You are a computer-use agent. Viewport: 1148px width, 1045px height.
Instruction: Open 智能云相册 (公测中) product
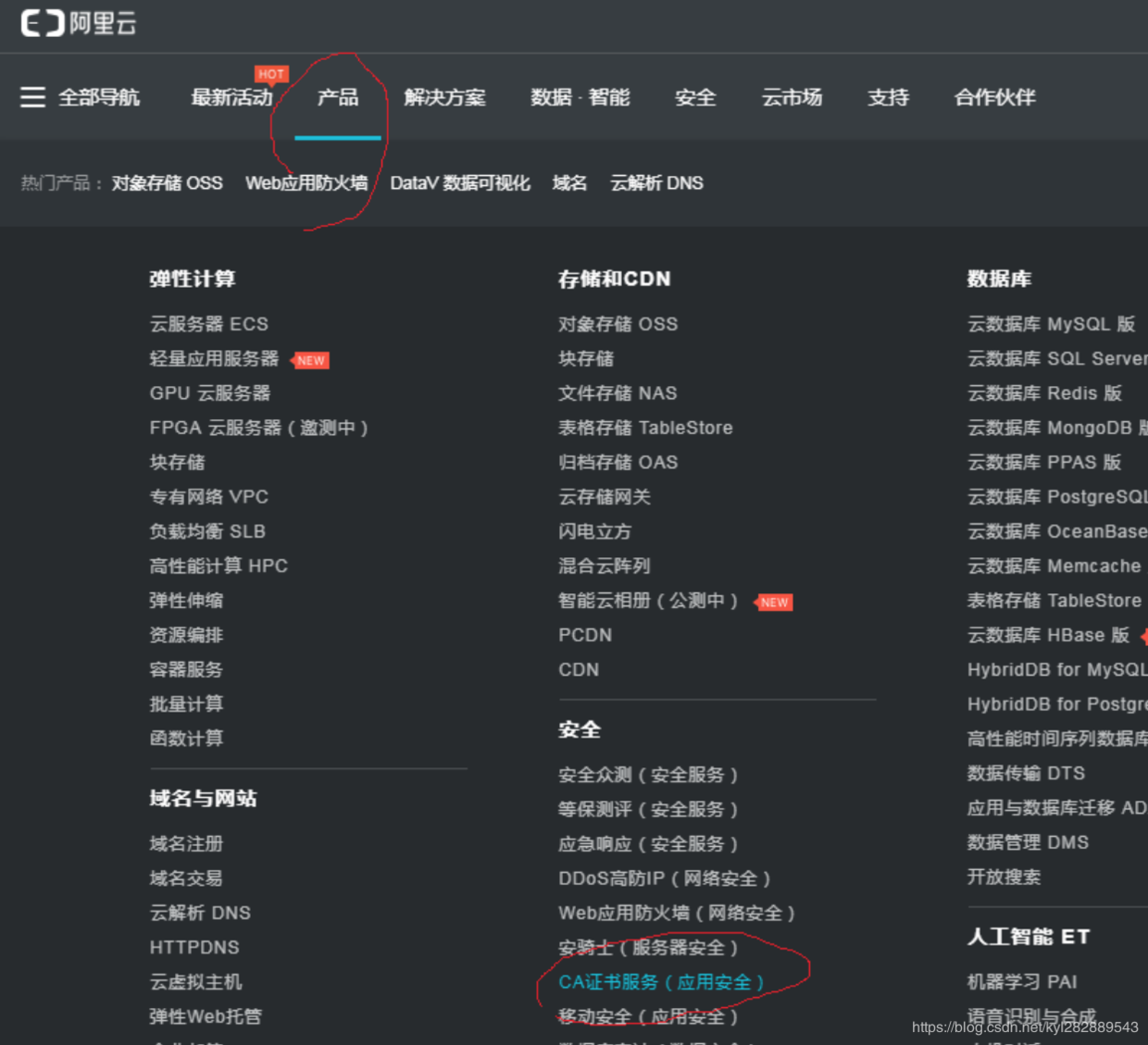point(648,601)
